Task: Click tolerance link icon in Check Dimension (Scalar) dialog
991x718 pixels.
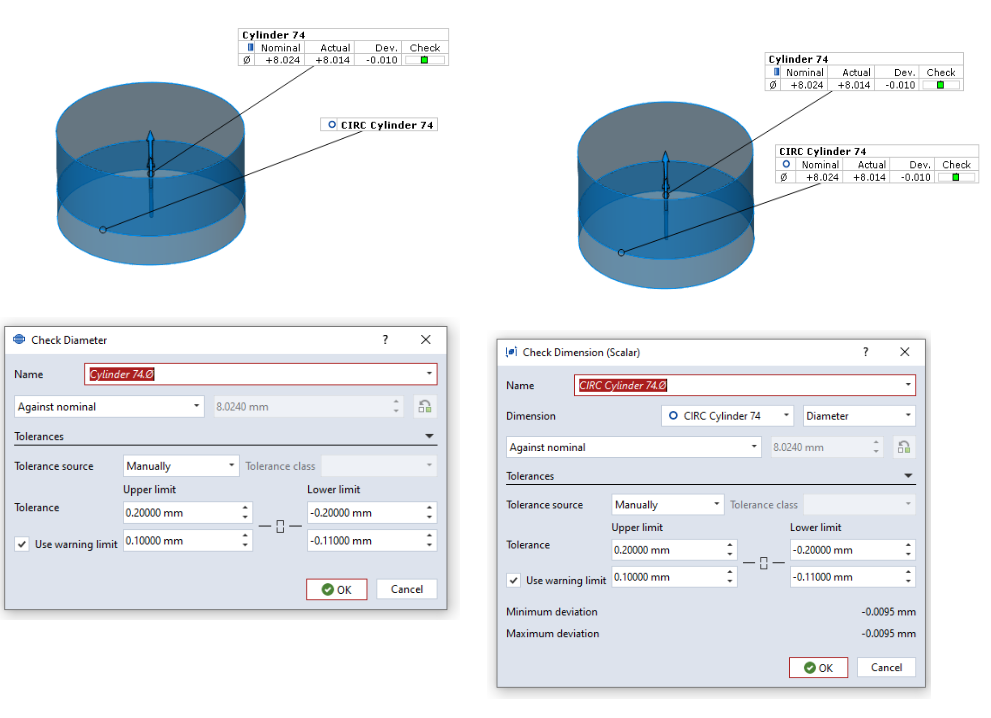Action: (x=764, y=564)
